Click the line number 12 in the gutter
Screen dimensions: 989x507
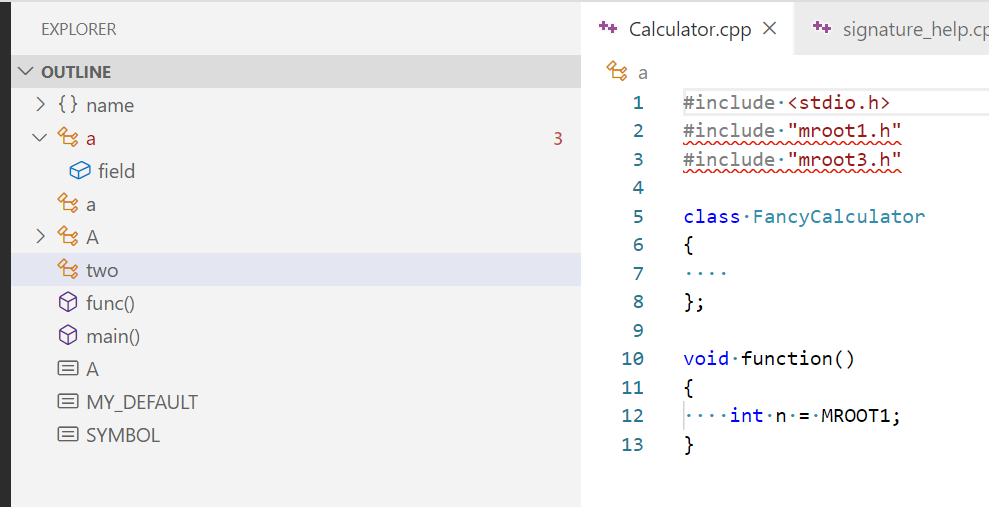pos(632,416)
